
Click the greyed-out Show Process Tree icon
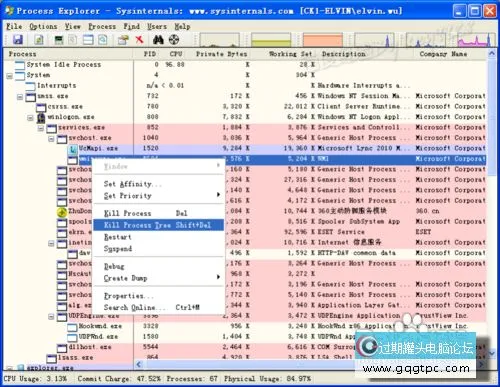(73, 40)
